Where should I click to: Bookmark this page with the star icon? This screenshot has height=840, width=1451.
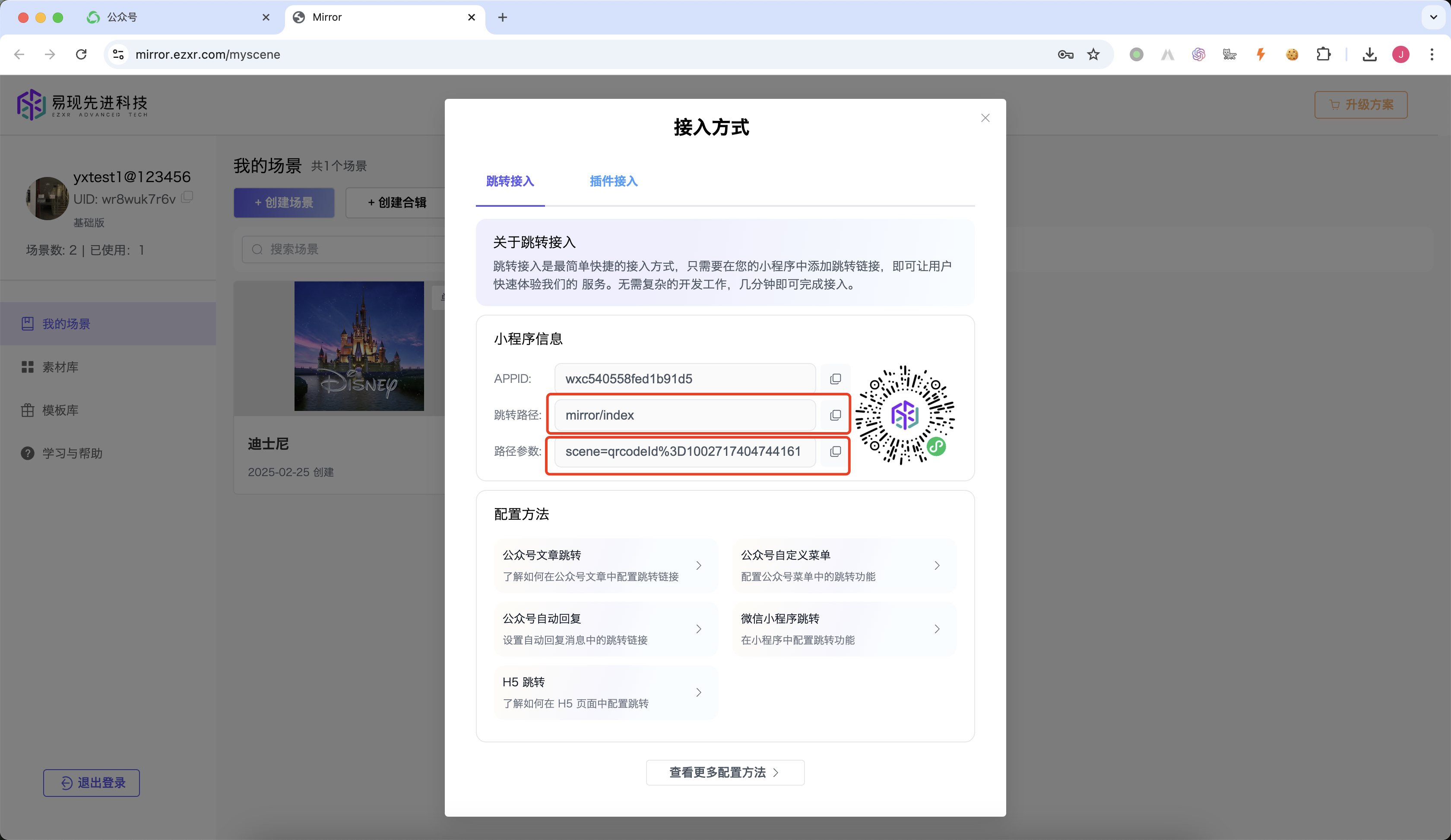tap(1093, 54)
